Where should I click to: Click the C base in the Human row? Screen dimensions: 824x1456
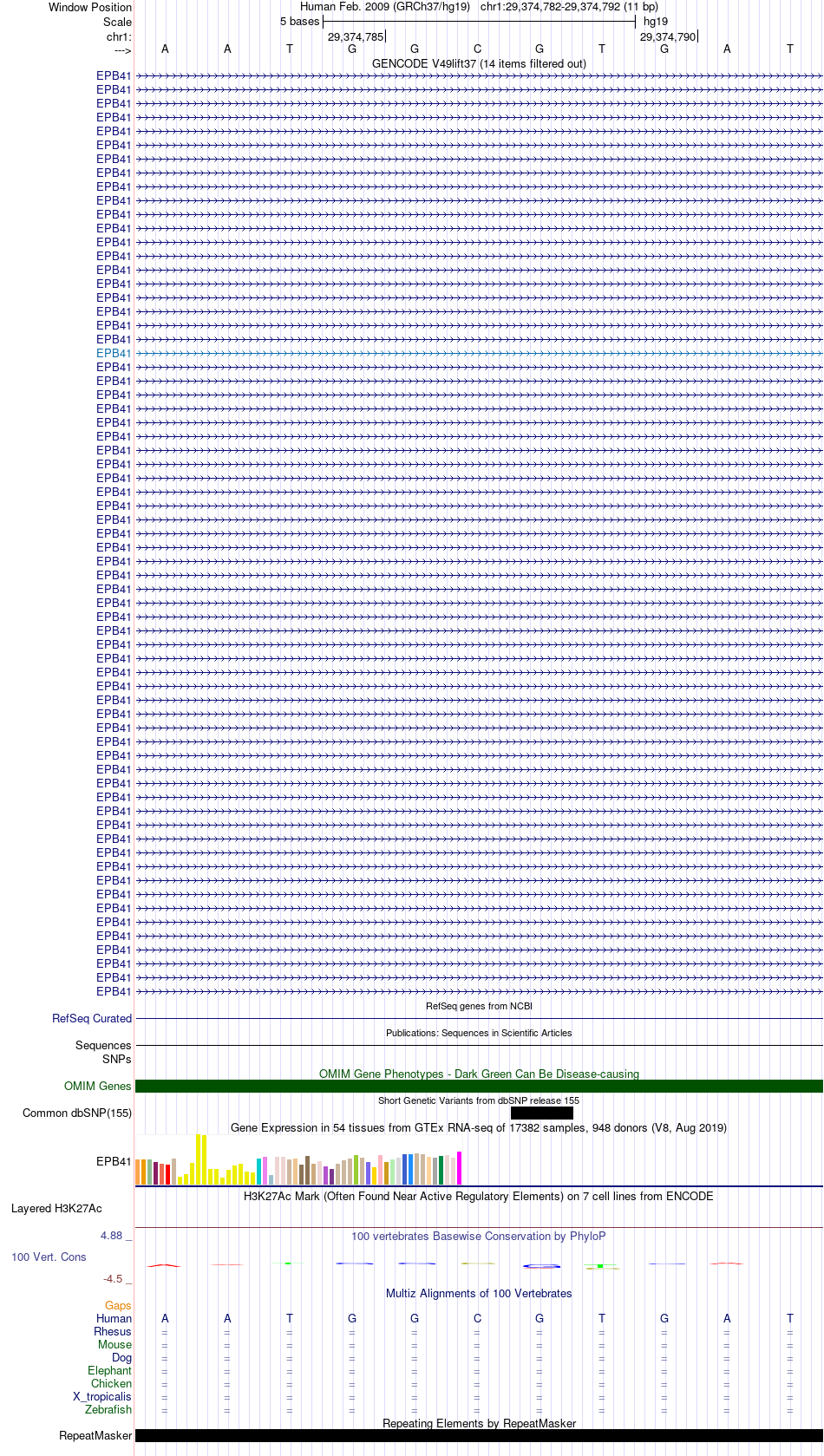pyautogui.click(x=477, y=1318)
